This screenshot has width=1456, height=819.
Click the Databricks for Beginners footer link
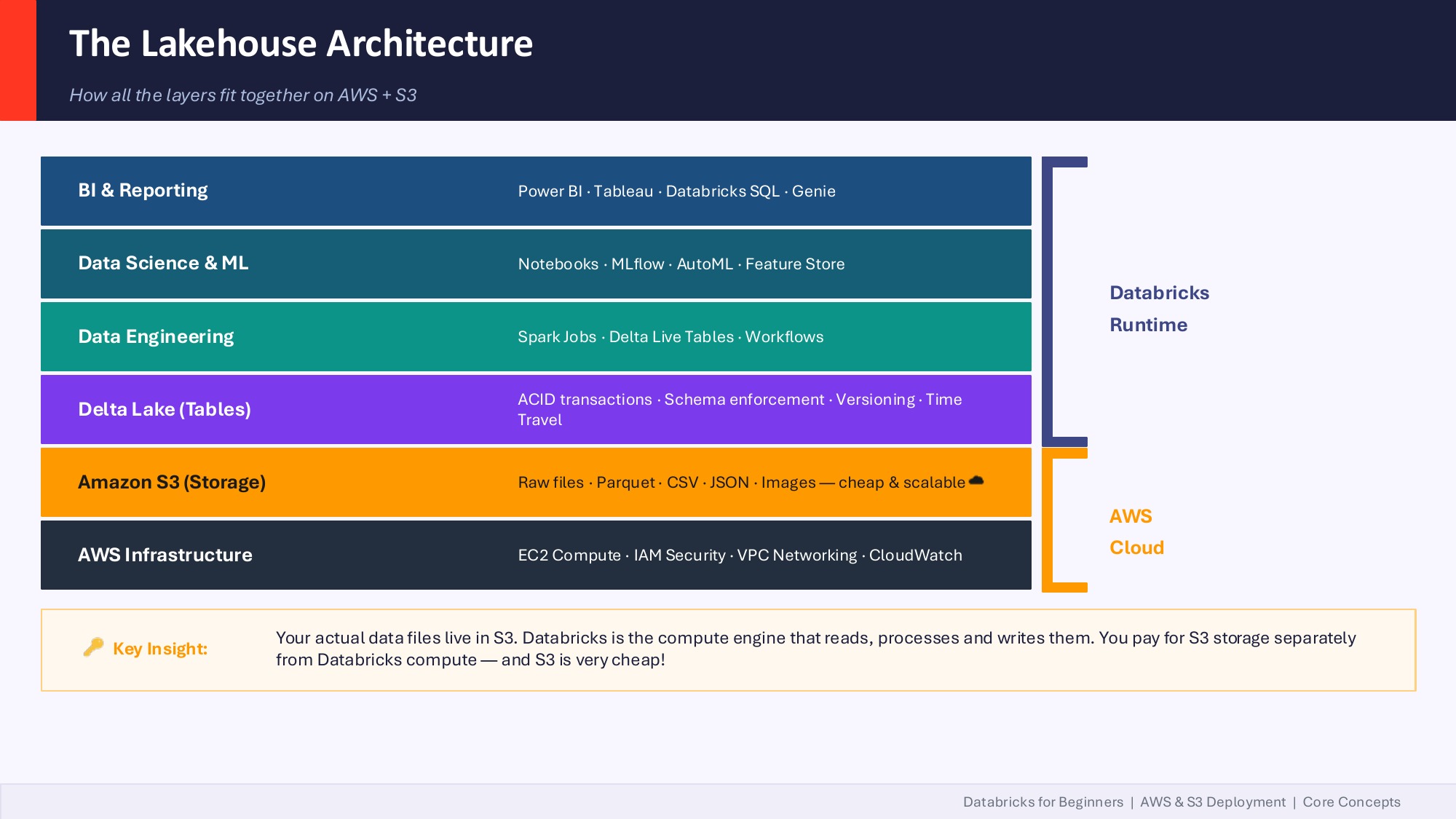tap(1043, 802)
